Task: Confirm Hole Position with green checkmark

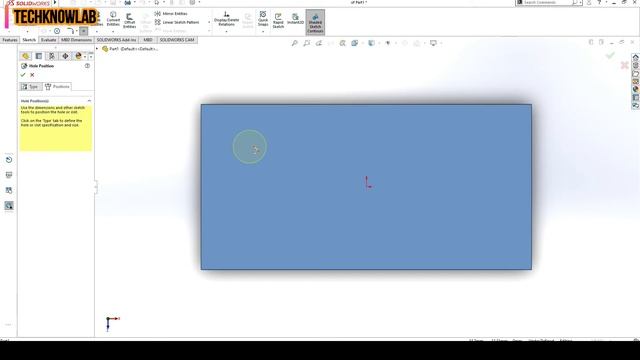Action: pos(23,75)
